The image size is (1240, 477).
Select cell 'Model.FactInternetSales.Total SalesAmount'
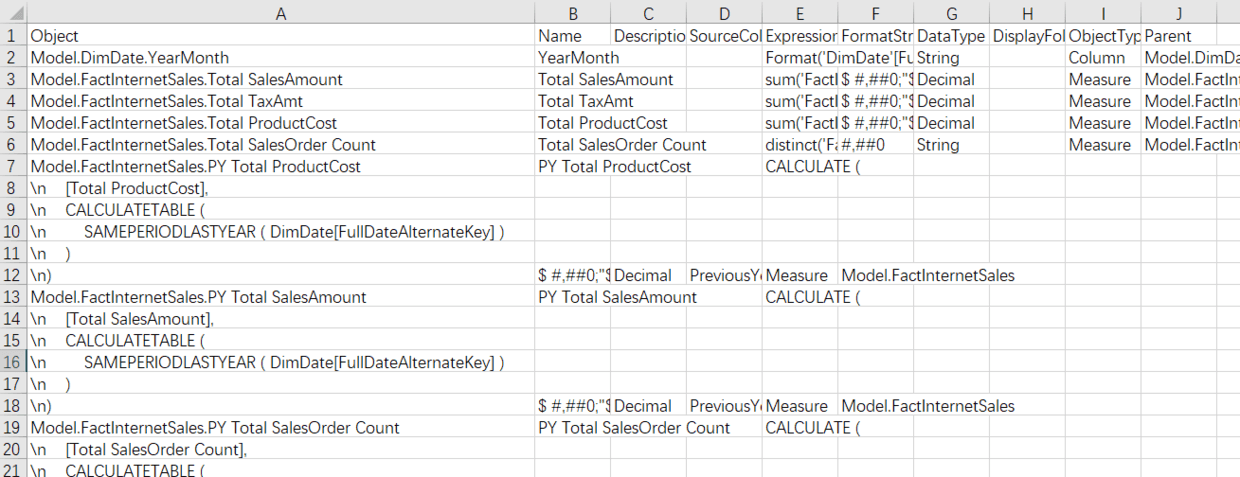[x=280, y=79]
